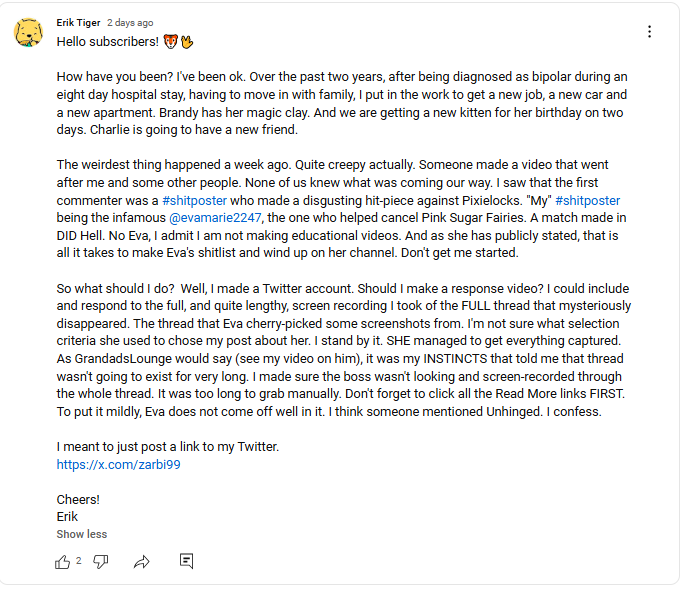Open the three-dot post options menu
The height and width of the screenshot is (592, 682).
pyautogui.click(x=649, y=32)
